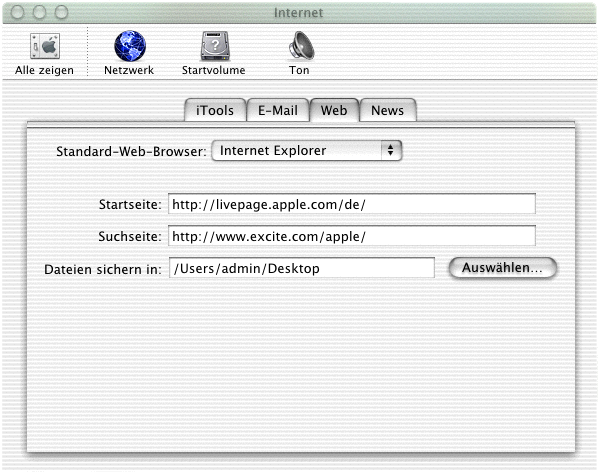Click the Alle zeigen label
Image resolution: width=599 pixels, height=472 pixels.
[x=44, y=70]
